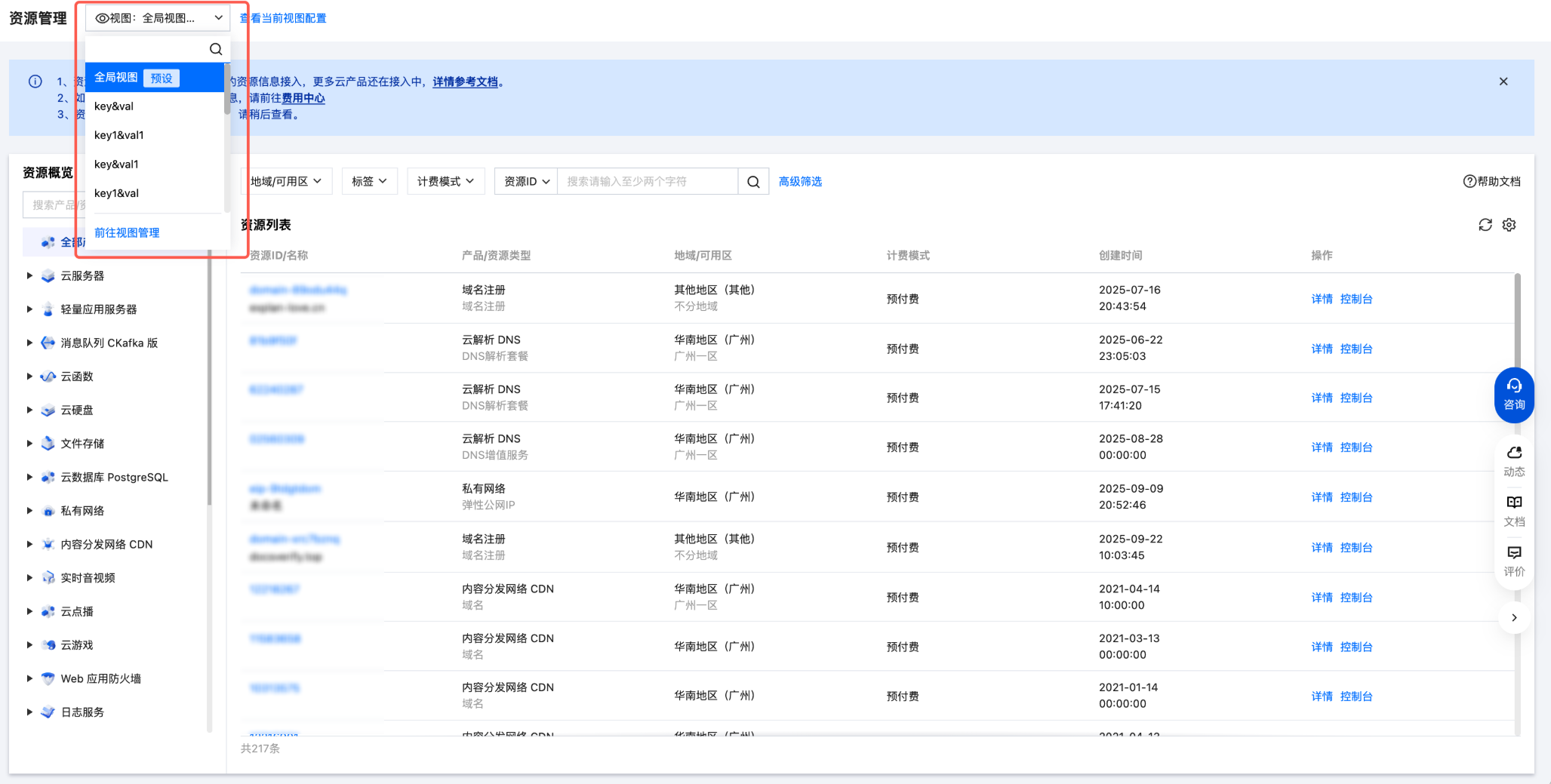This screenshot has height=784, width=1551.
Task: Open the 咨询 customer support bubble
Action: pos(1513,395)
